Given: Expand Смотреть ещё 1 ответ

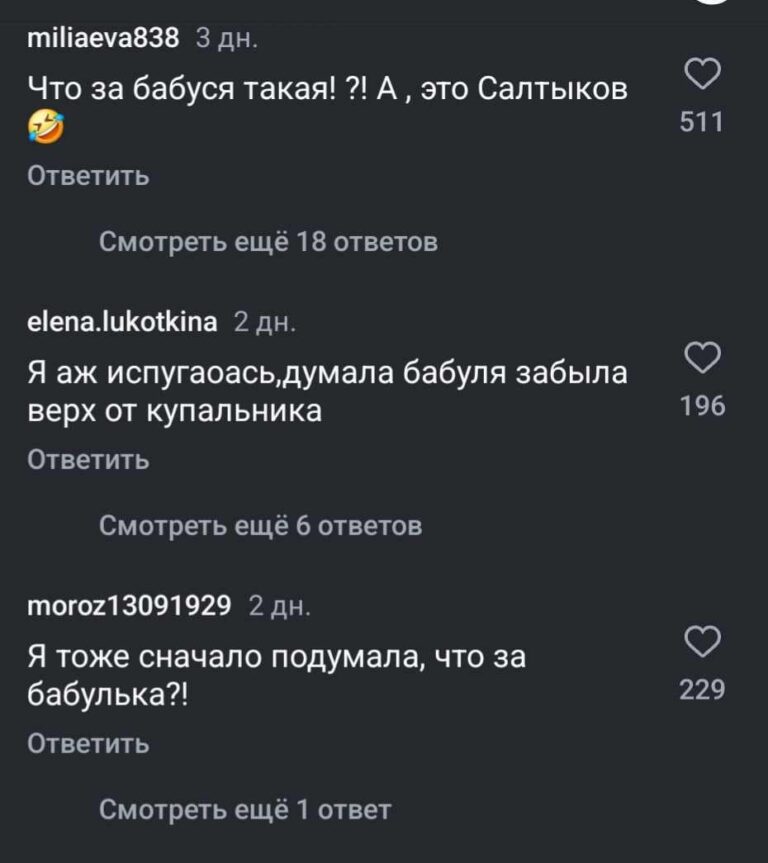Looking at the screenshot, I should 245,809.
